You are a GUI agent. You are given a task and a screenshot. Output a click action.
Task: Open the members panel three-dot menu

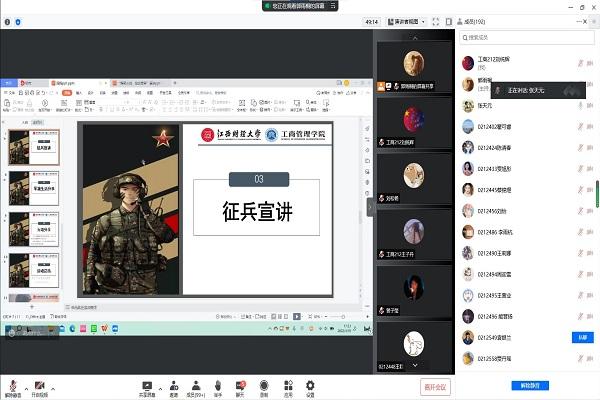click(x=579, y=22)
